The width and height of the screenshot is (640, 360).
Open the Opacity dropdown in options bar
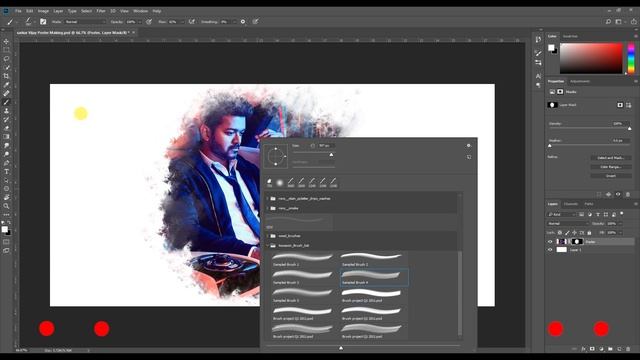coord(140,22)
